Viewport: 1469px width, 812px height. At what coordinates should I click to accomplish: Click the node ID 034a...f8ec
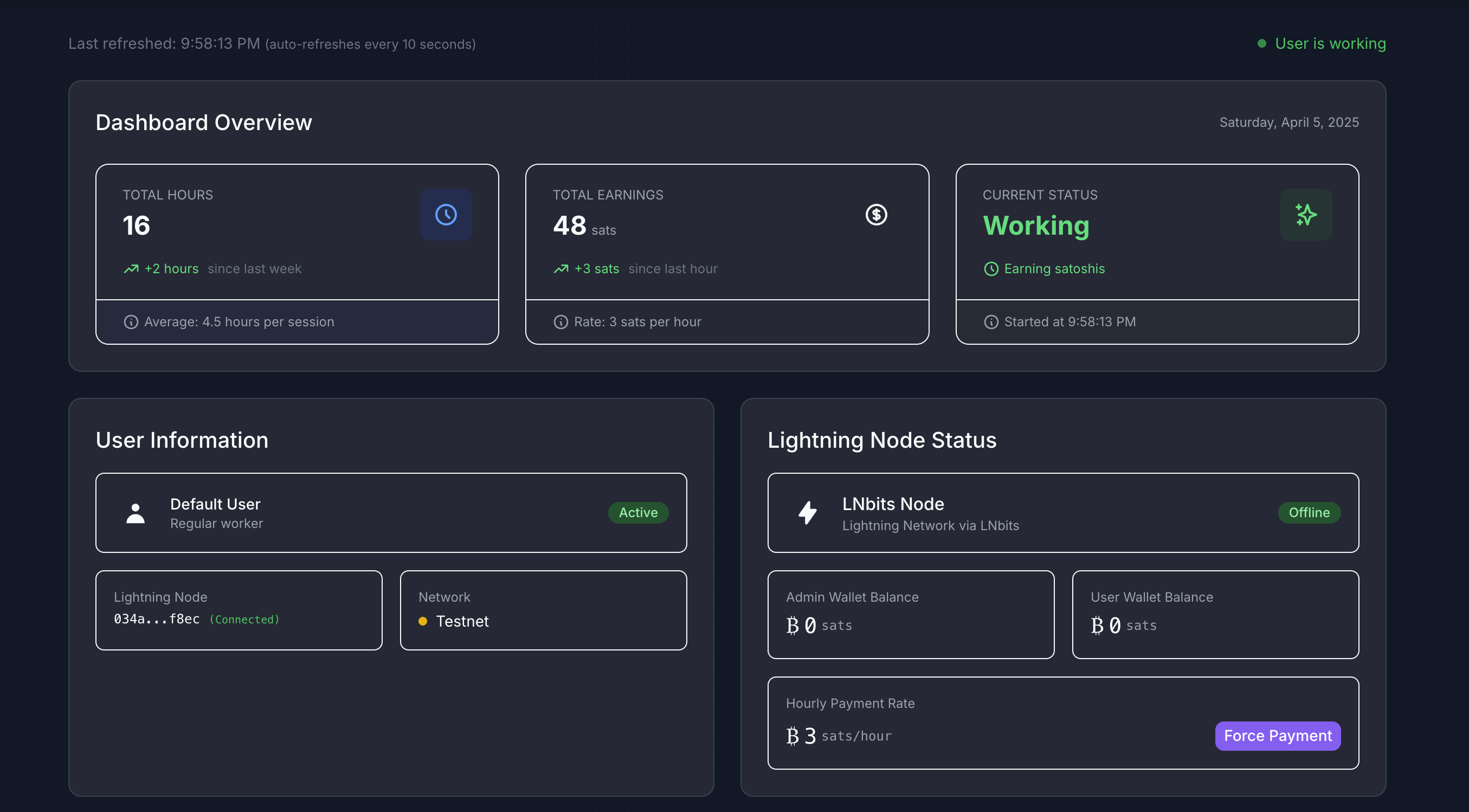point(157,619)
